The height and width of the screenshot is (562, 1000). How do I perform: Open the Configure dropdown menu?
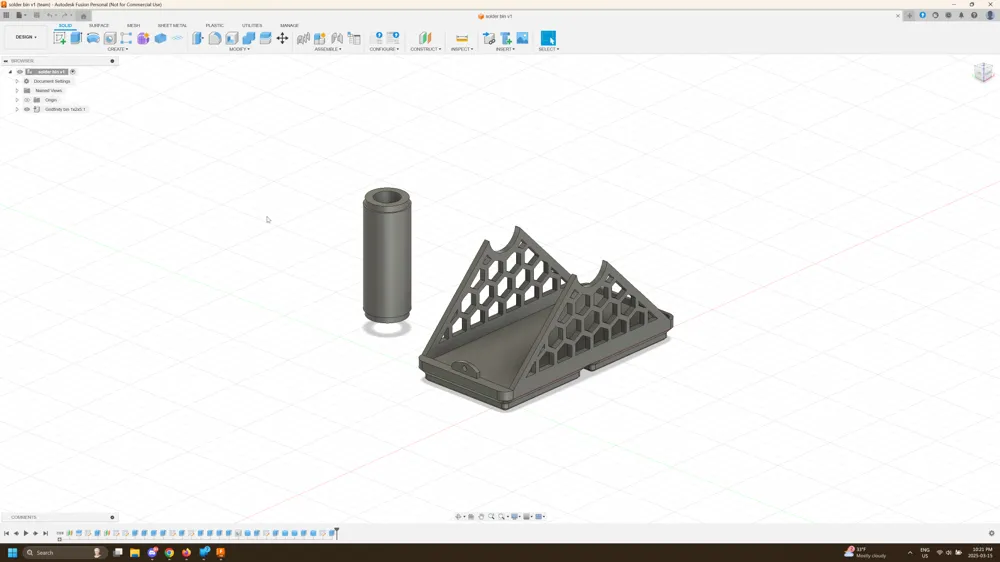(x=385, y=49)
